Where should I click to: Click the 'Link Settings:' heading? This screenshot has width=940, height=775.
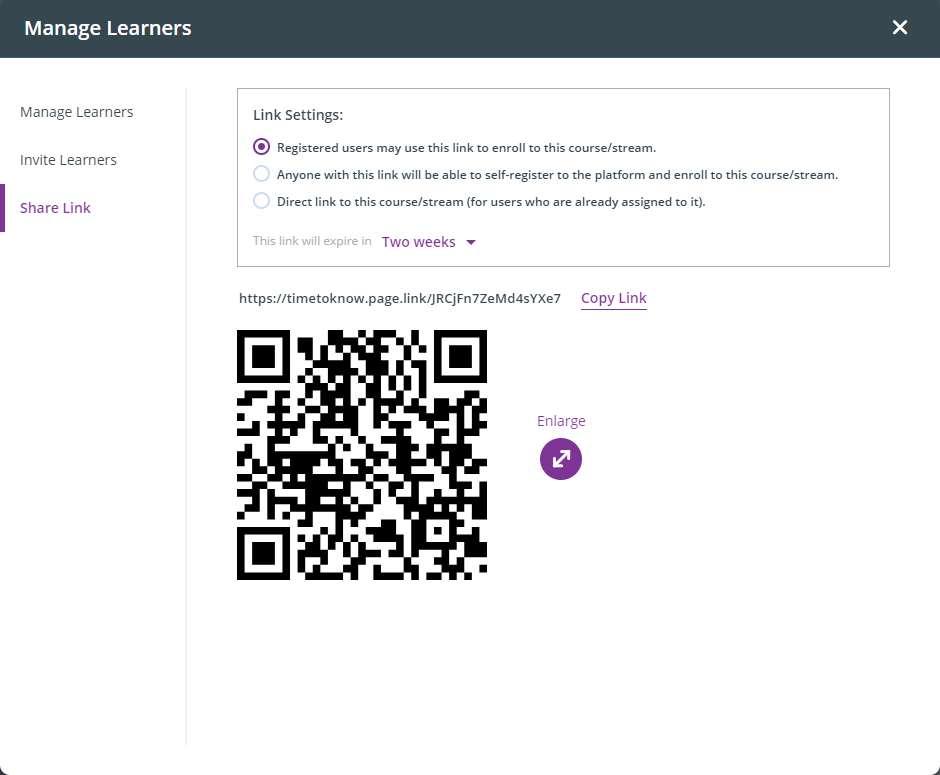[x=298, y=115]
